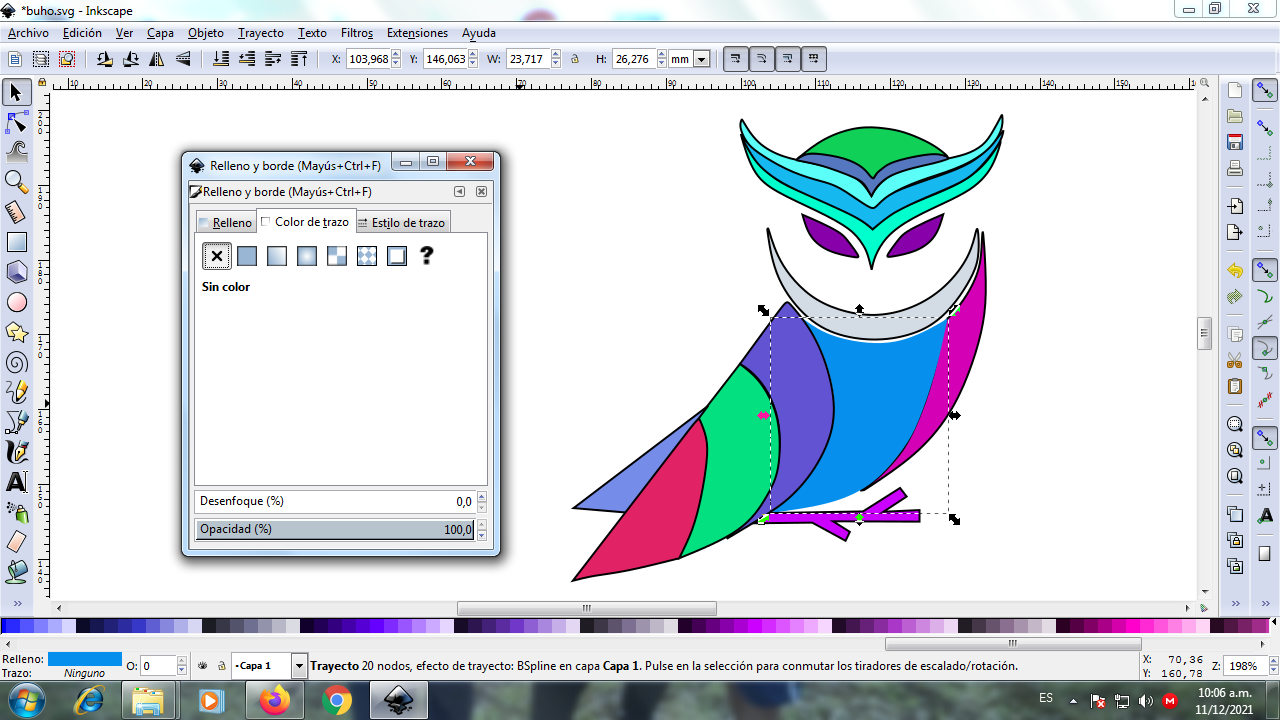The image size is (1280, 720).
Task: Increase the Desenfoque blur stepper
Action: pos(481,497)
